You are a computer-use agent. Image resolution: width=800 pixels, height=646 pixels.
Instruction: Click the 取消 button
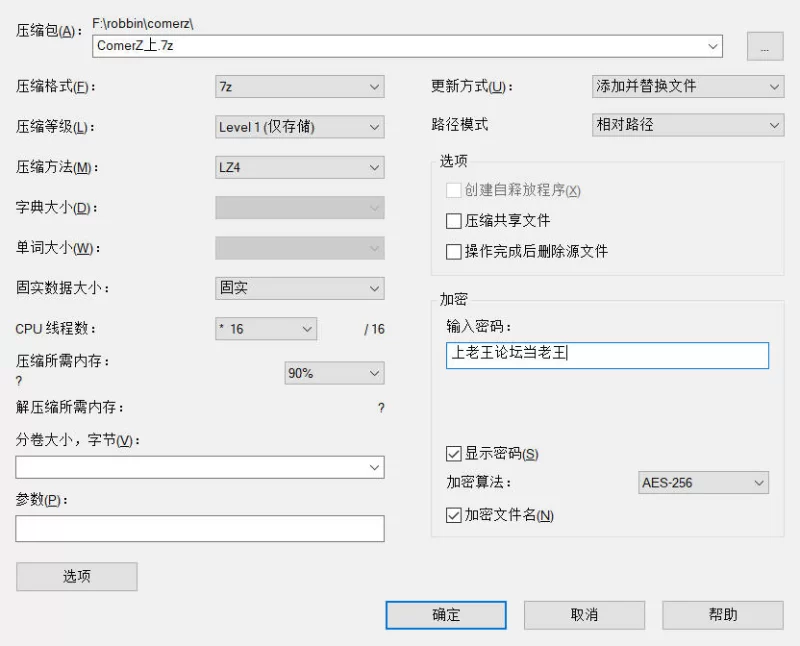[584, 615]
